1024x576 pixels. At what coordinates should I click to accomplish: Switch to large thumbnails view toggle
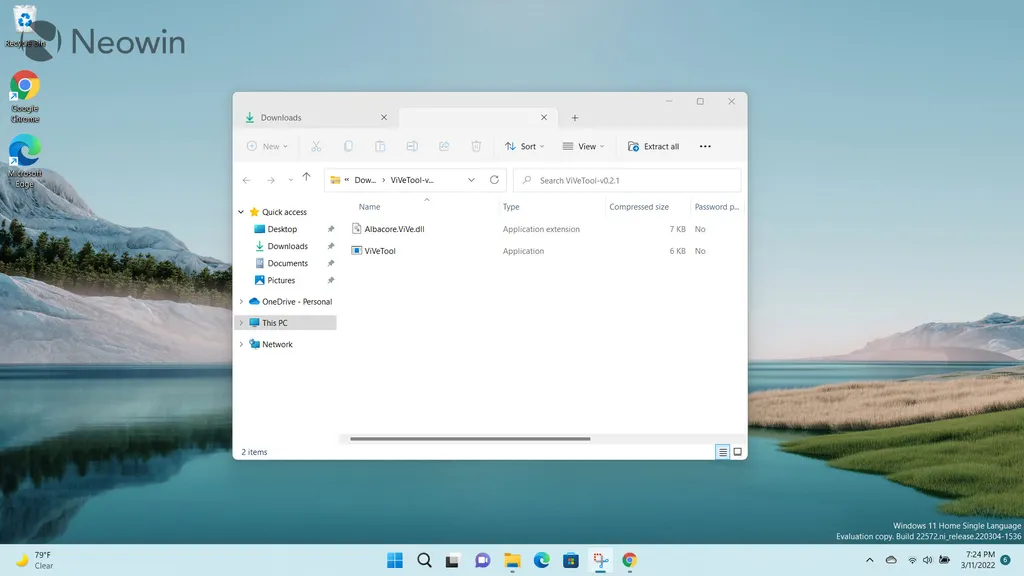click(x=737, y=452)
